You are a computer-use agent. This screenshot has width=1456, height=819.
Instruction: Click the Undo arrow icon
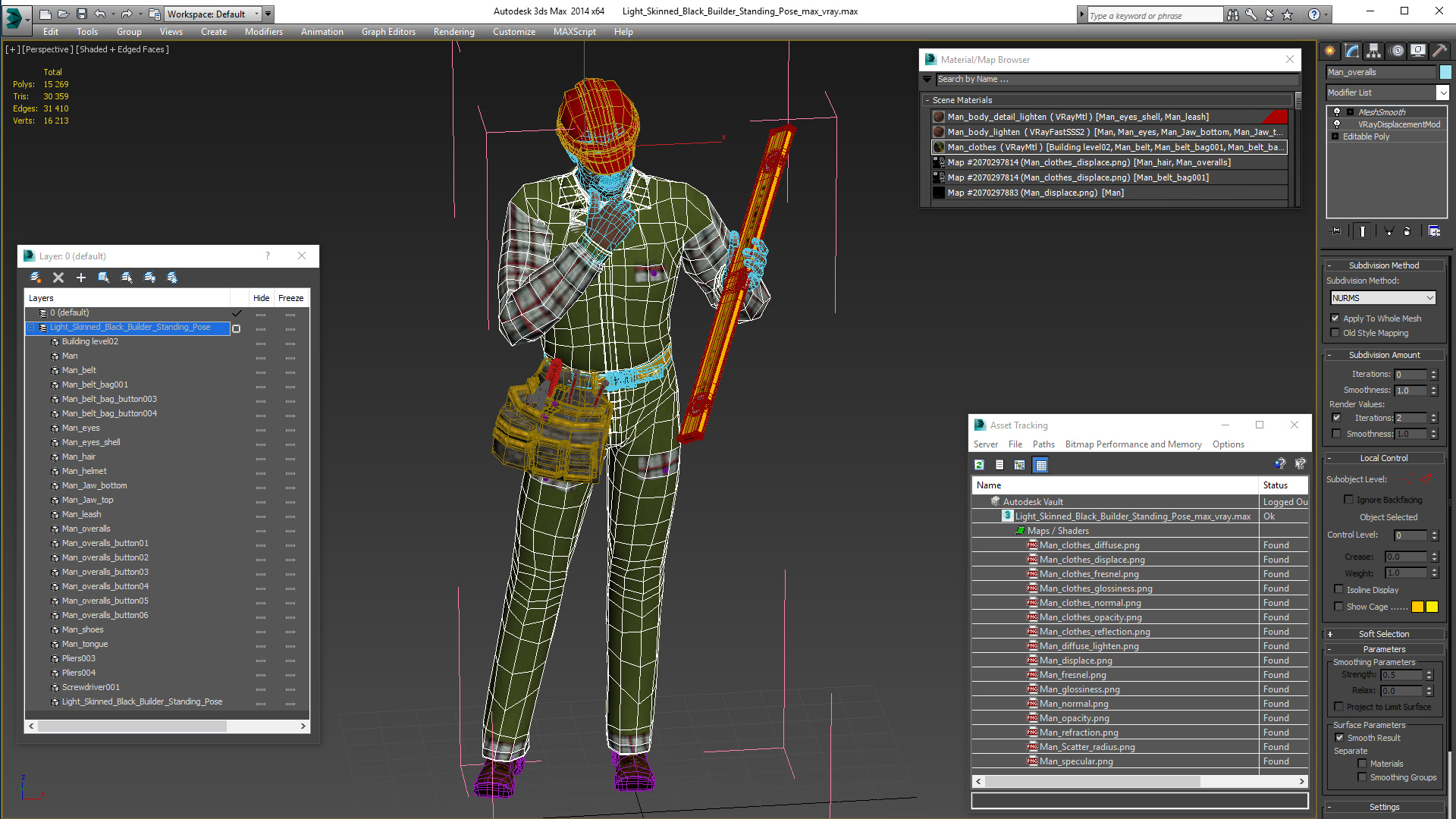tap(100, 14)
